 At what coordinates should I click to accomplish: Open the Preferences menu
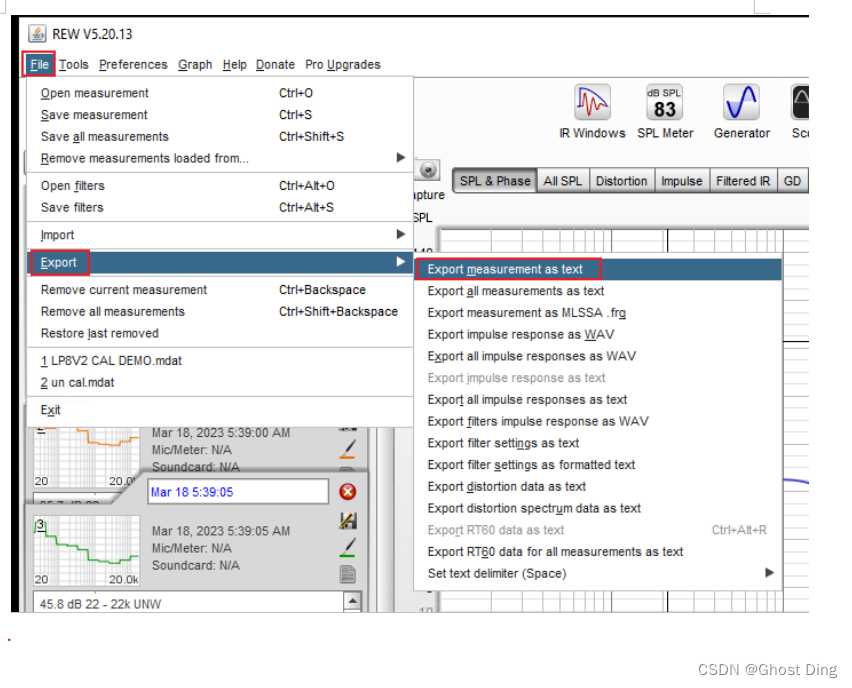point(133,64)
